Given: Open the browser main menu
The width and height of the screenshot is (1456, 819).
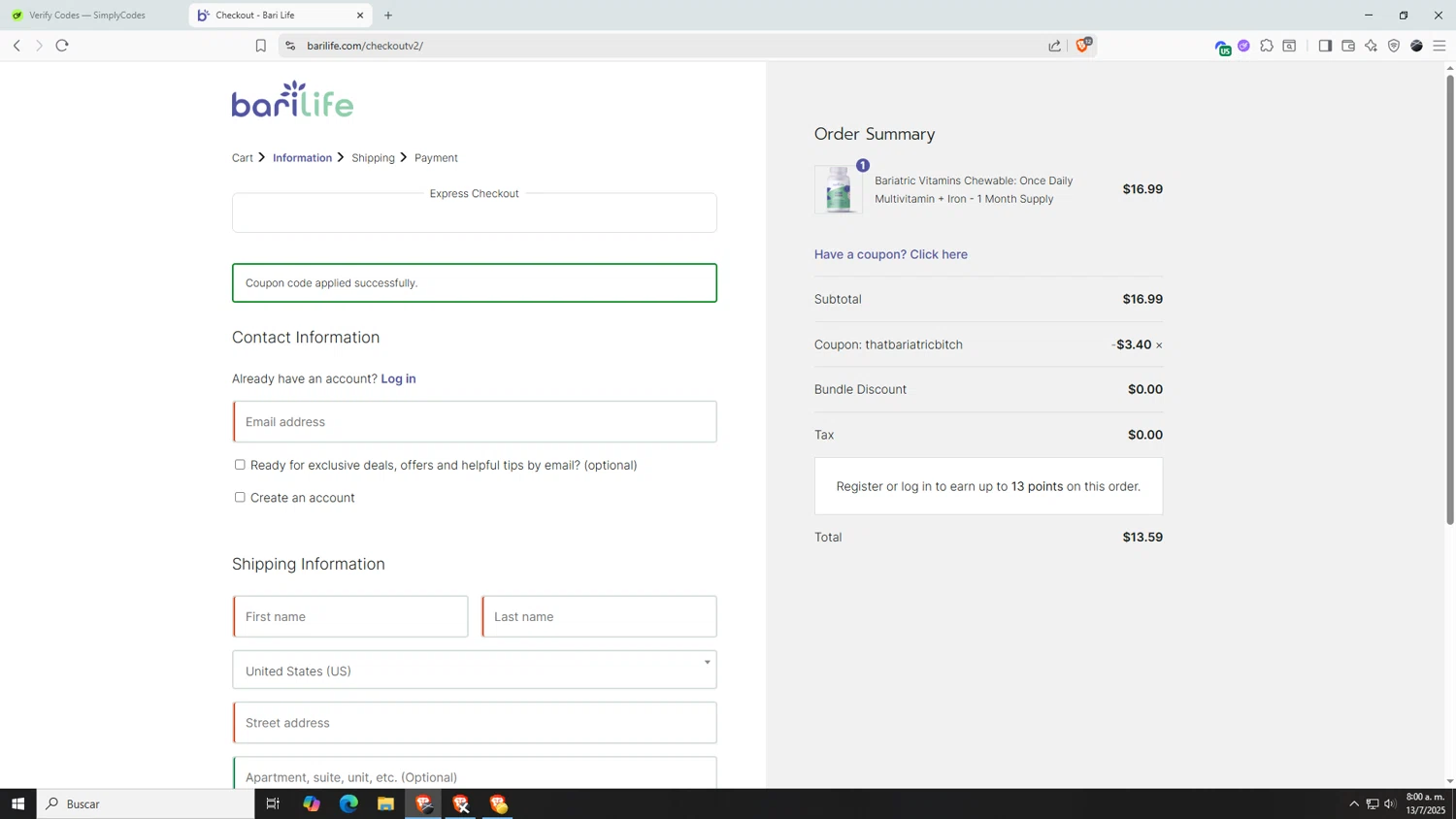Looking at the screenshot, I should point(1439,46).
